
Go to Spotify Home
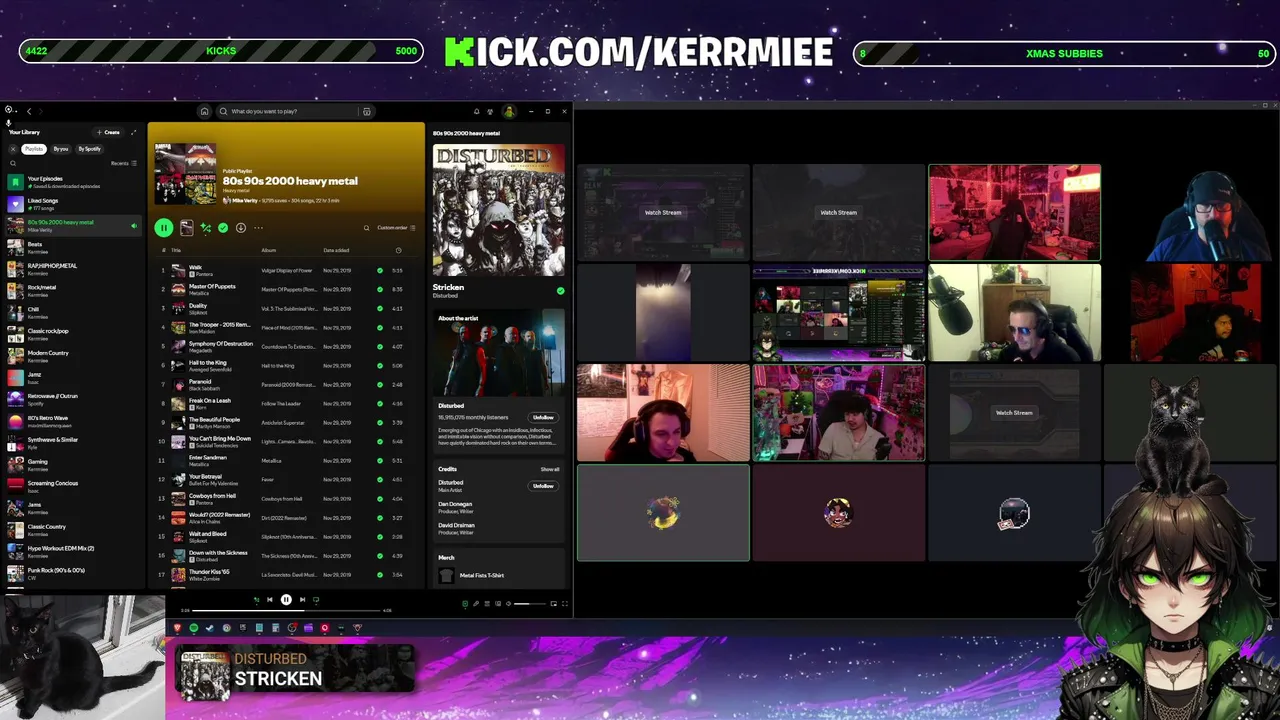coord(204,112)
